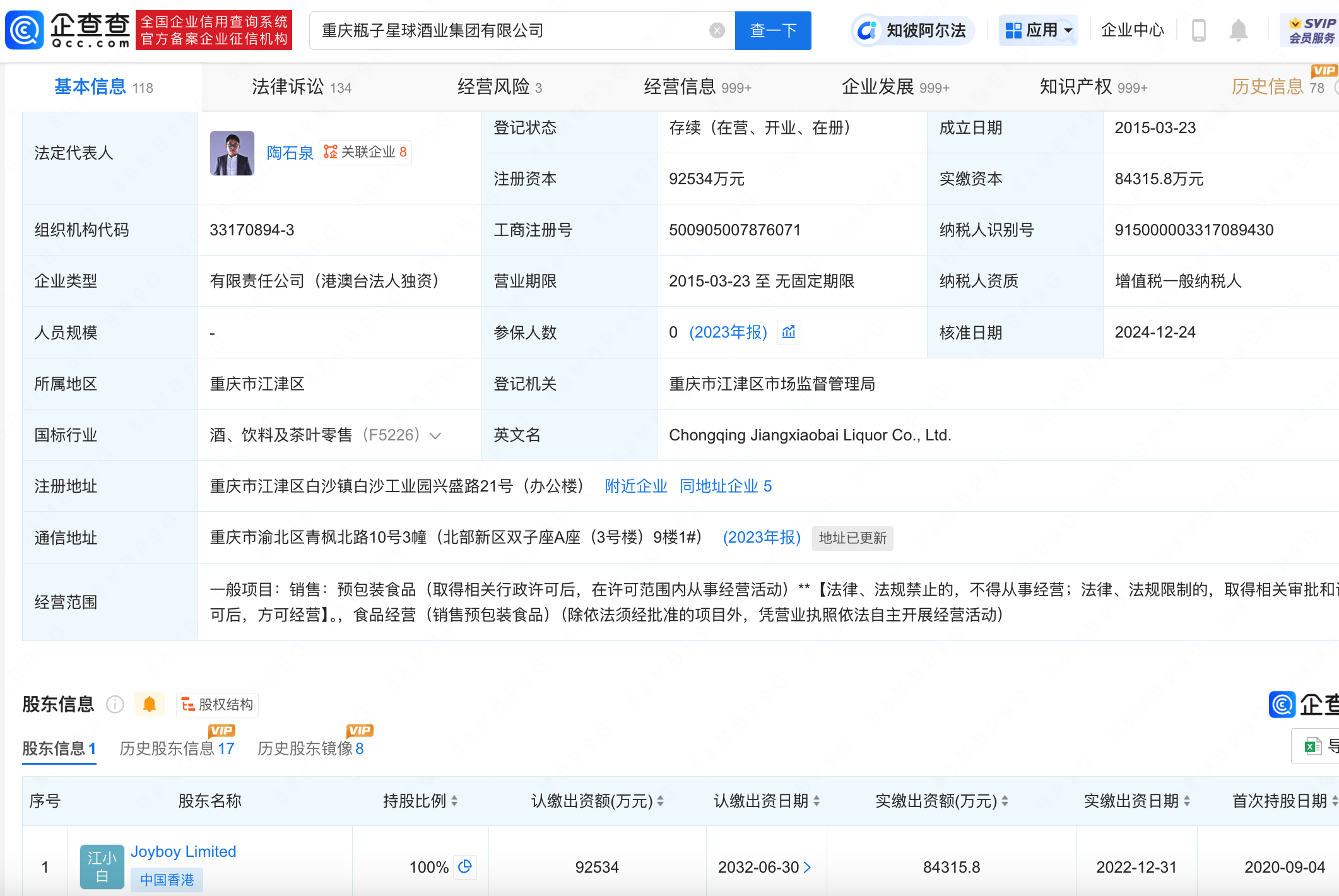Open 企业中心 enterprise center
Image resolution: width=1339 pixels, height=896 pixels.
(x=1132, y=30)
